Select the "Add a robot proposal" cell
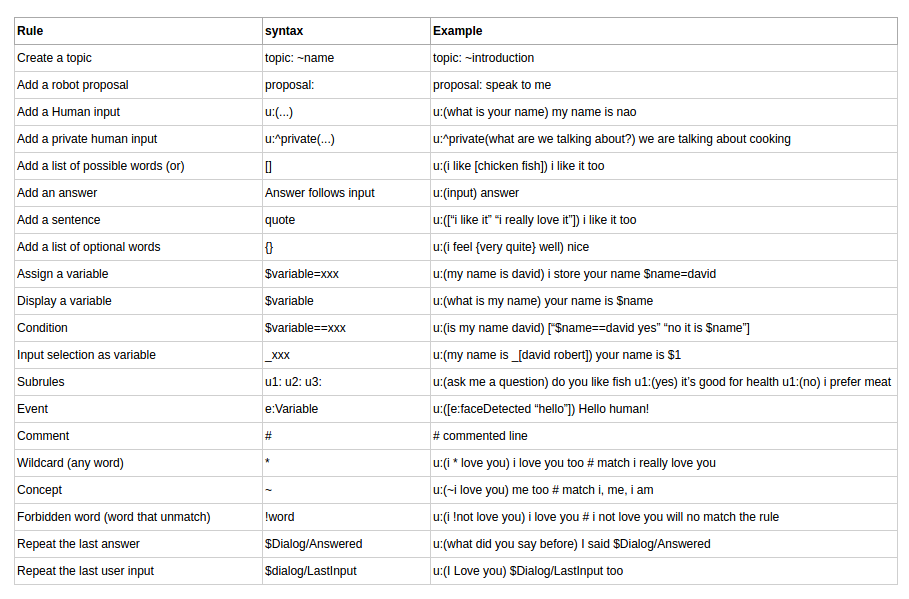 coord(73,85)
